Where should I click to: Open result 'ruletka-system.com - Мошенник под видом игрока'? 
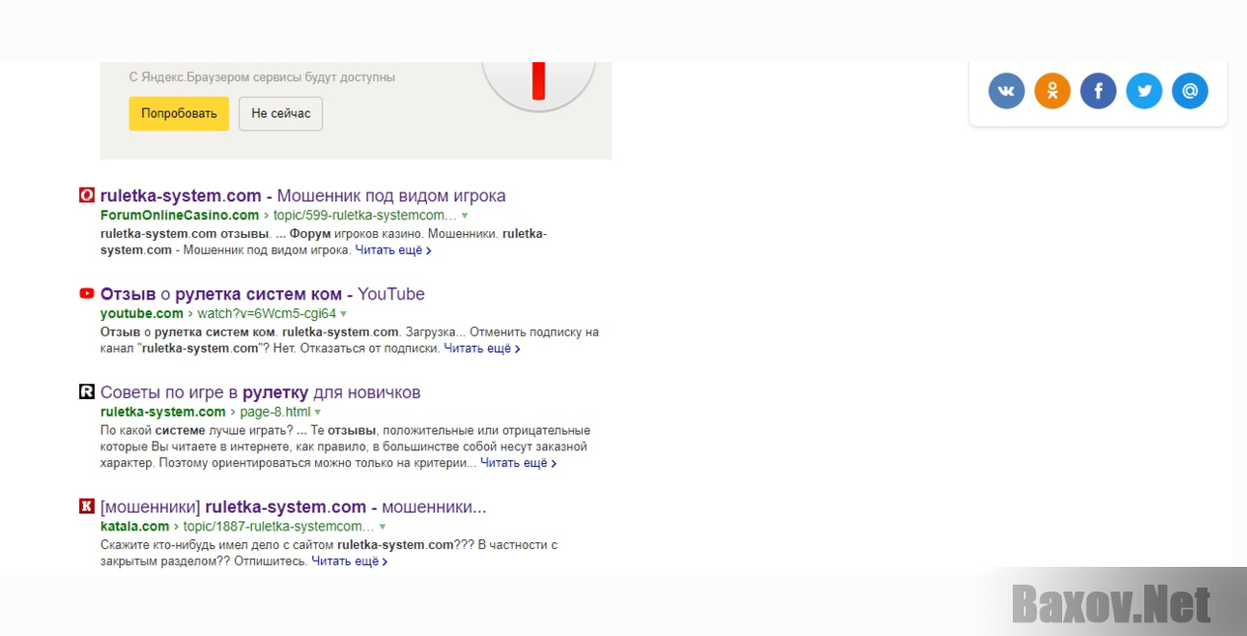point(303,196)
